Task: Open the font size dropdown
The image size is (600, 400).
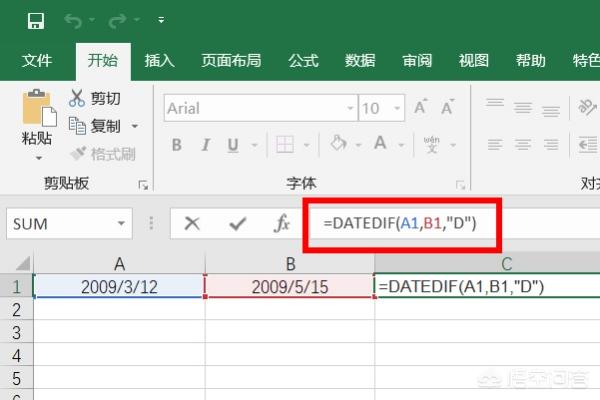Action: click(x=397, y=109)
